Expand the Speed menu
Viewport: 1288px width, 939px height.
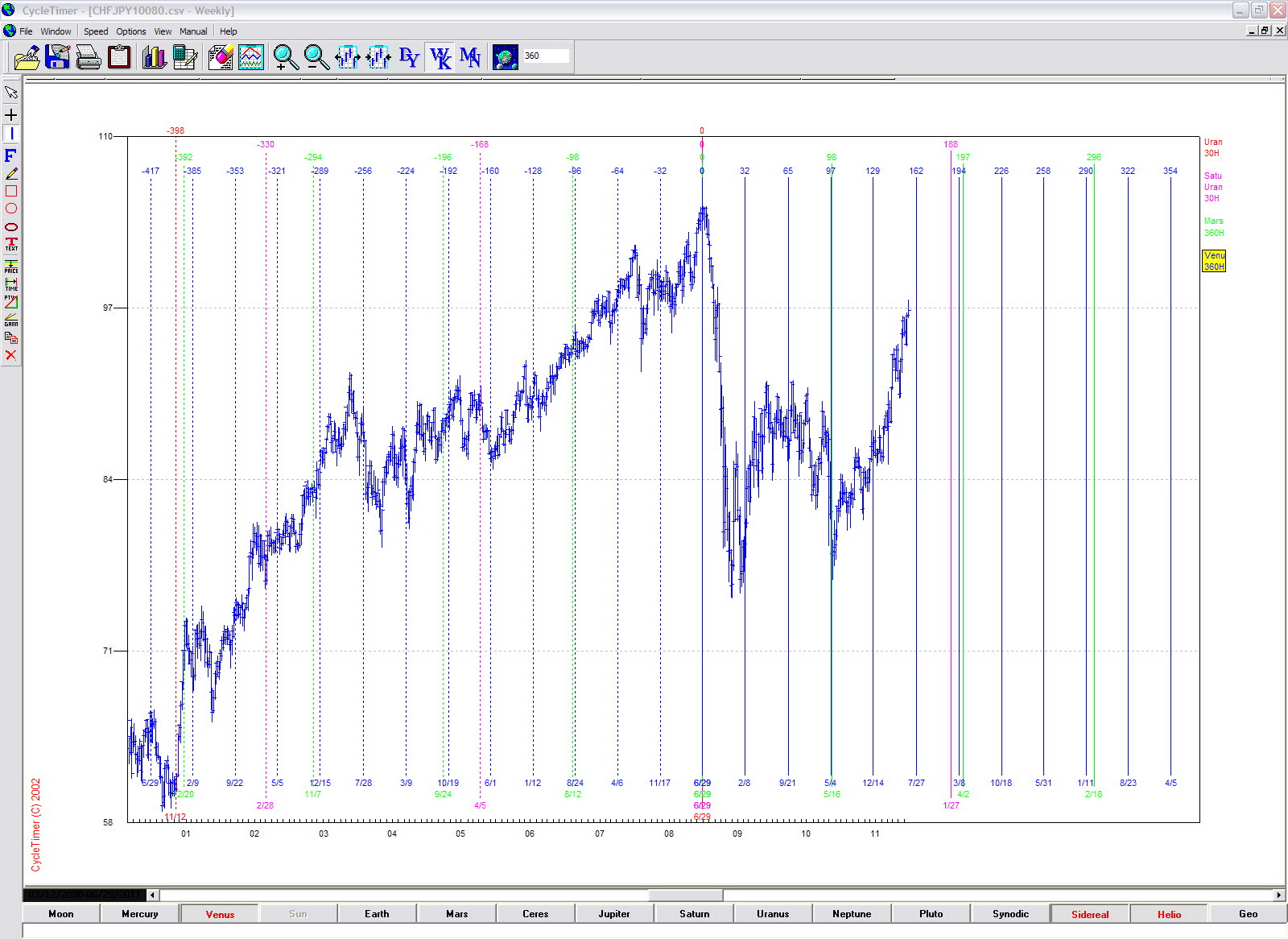click(96, 31)
